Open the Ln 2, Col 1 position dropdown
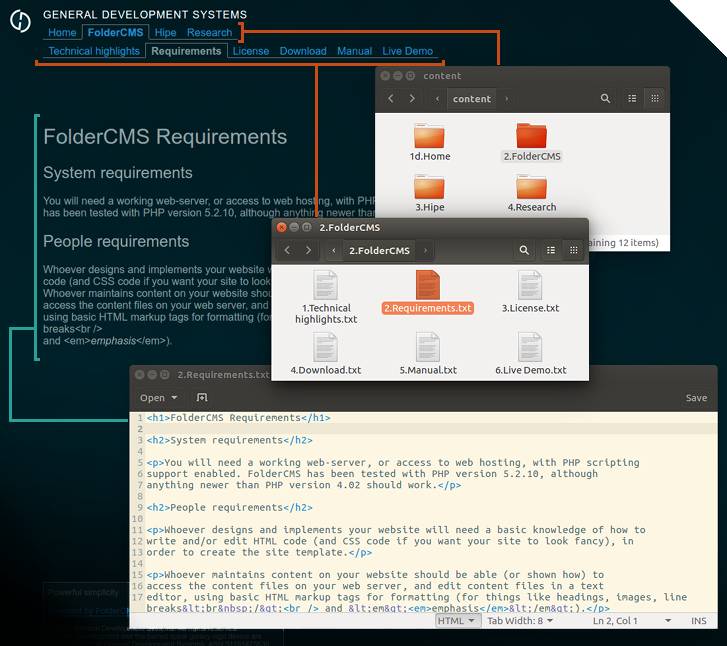Image resolution: width=727 pixels, height=646 pixels. click(631, 621)
